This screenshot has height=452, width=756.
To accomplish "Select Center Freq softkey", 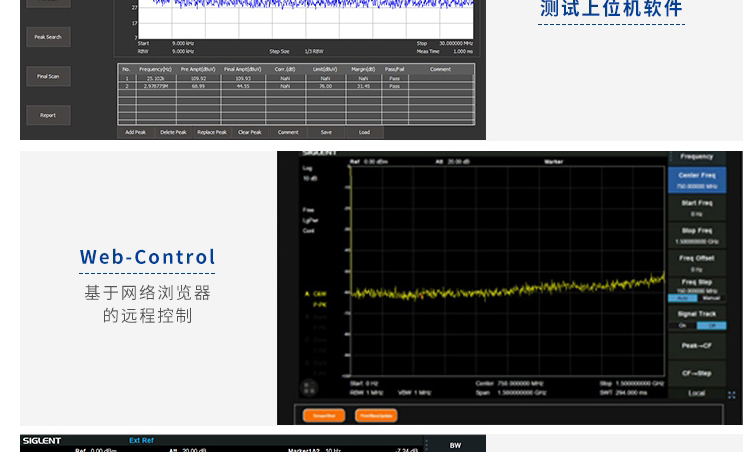I will coord(696,180).
